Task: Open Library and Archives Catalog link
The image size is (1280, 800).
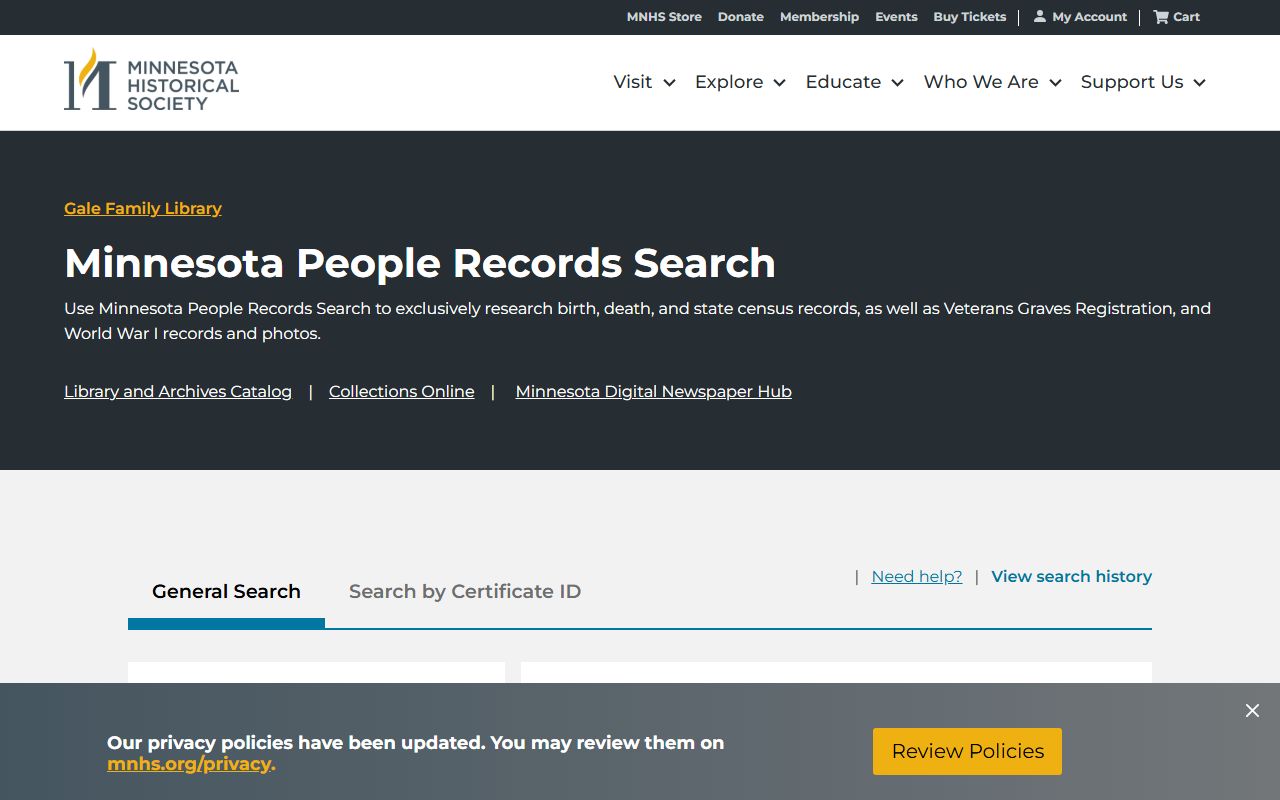Action: (178, 392)
